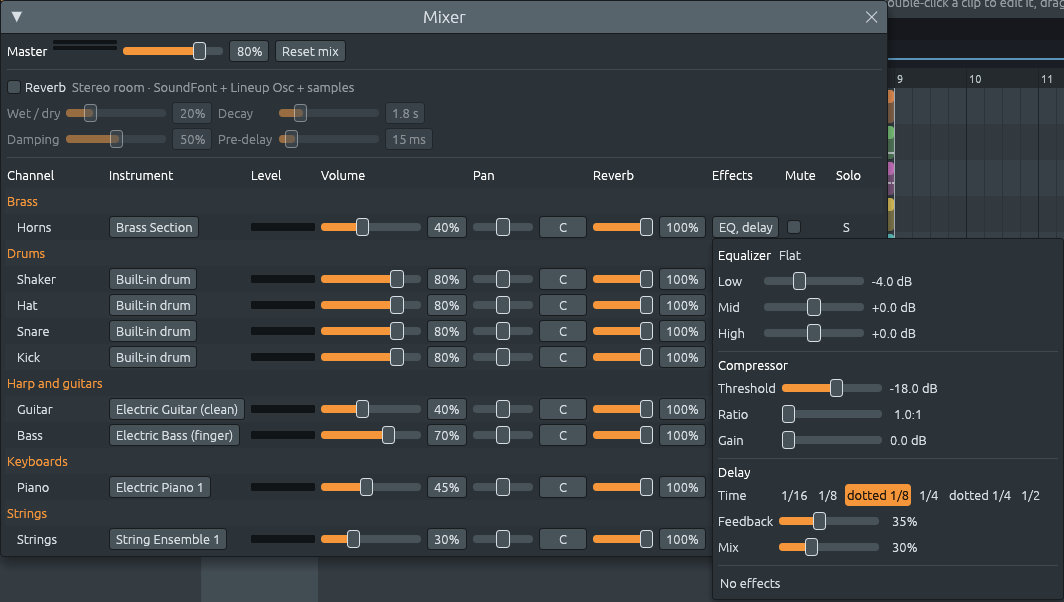Screen dimensions: 1064x602
Task: Adjust the Snare pan slider
Action: pos(503,331)
